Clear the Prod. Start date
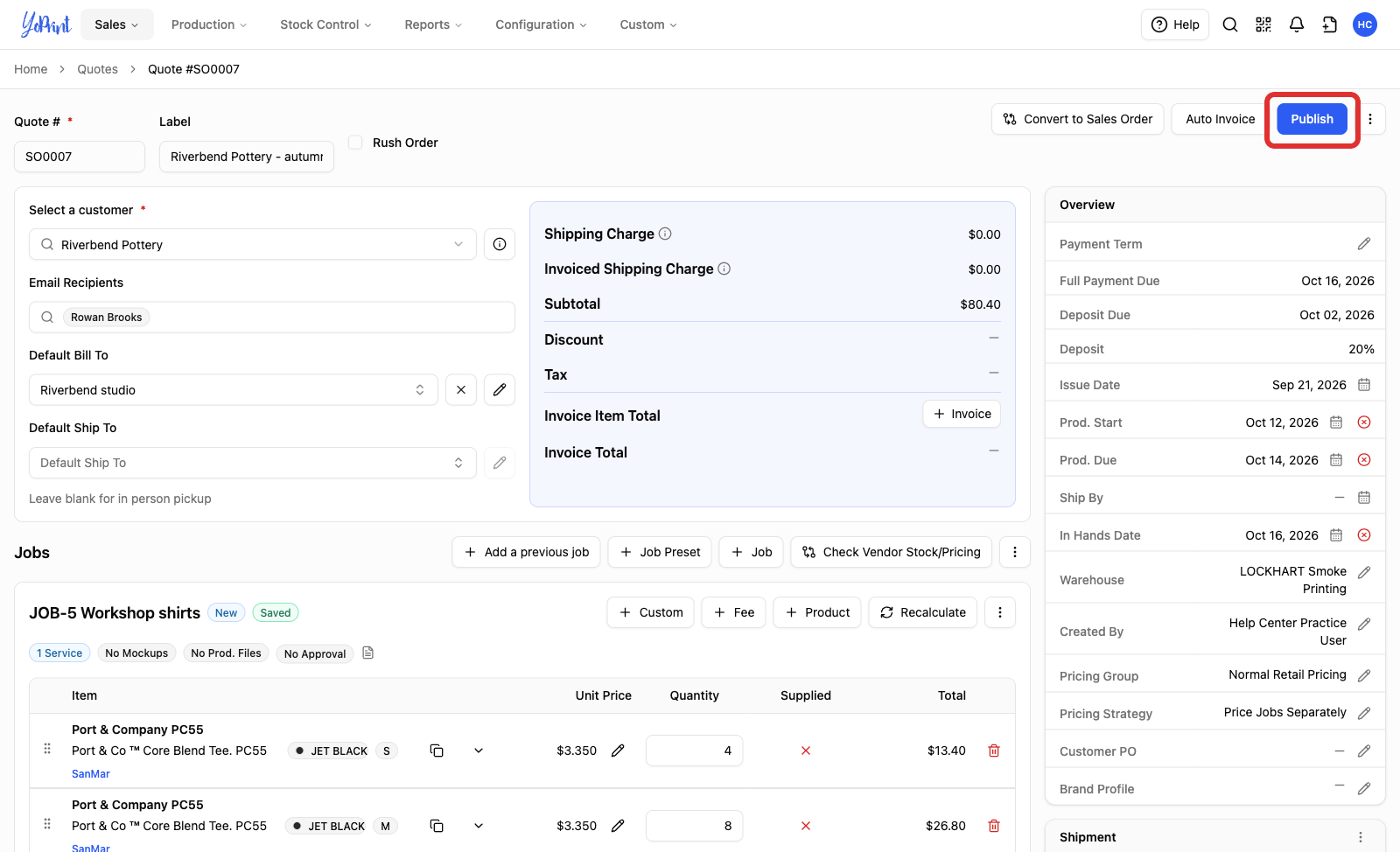This screenshot has height=852, width=1400. click(1364, 423)
